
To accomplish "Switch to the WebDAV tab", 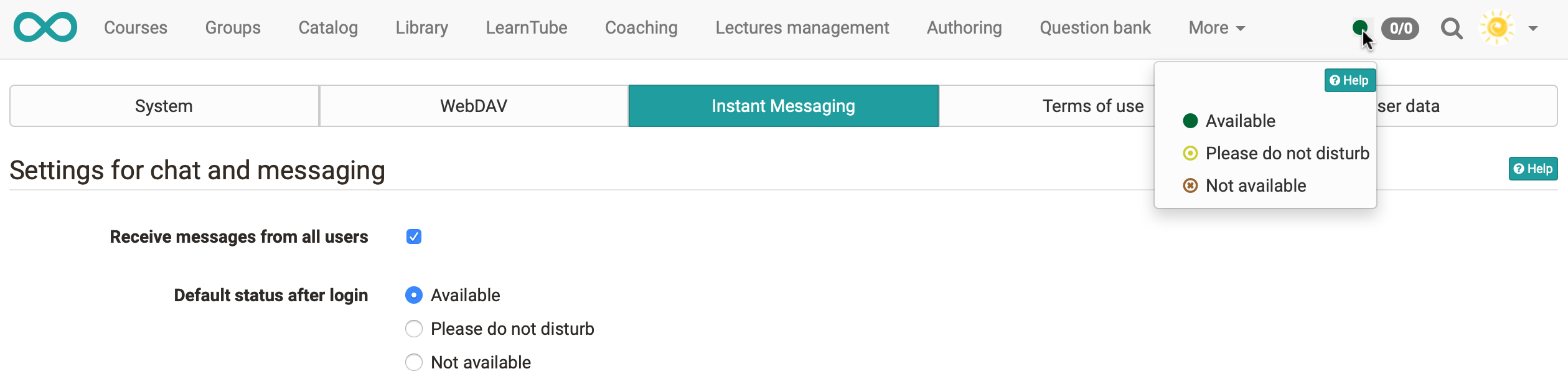I will 474,106.
